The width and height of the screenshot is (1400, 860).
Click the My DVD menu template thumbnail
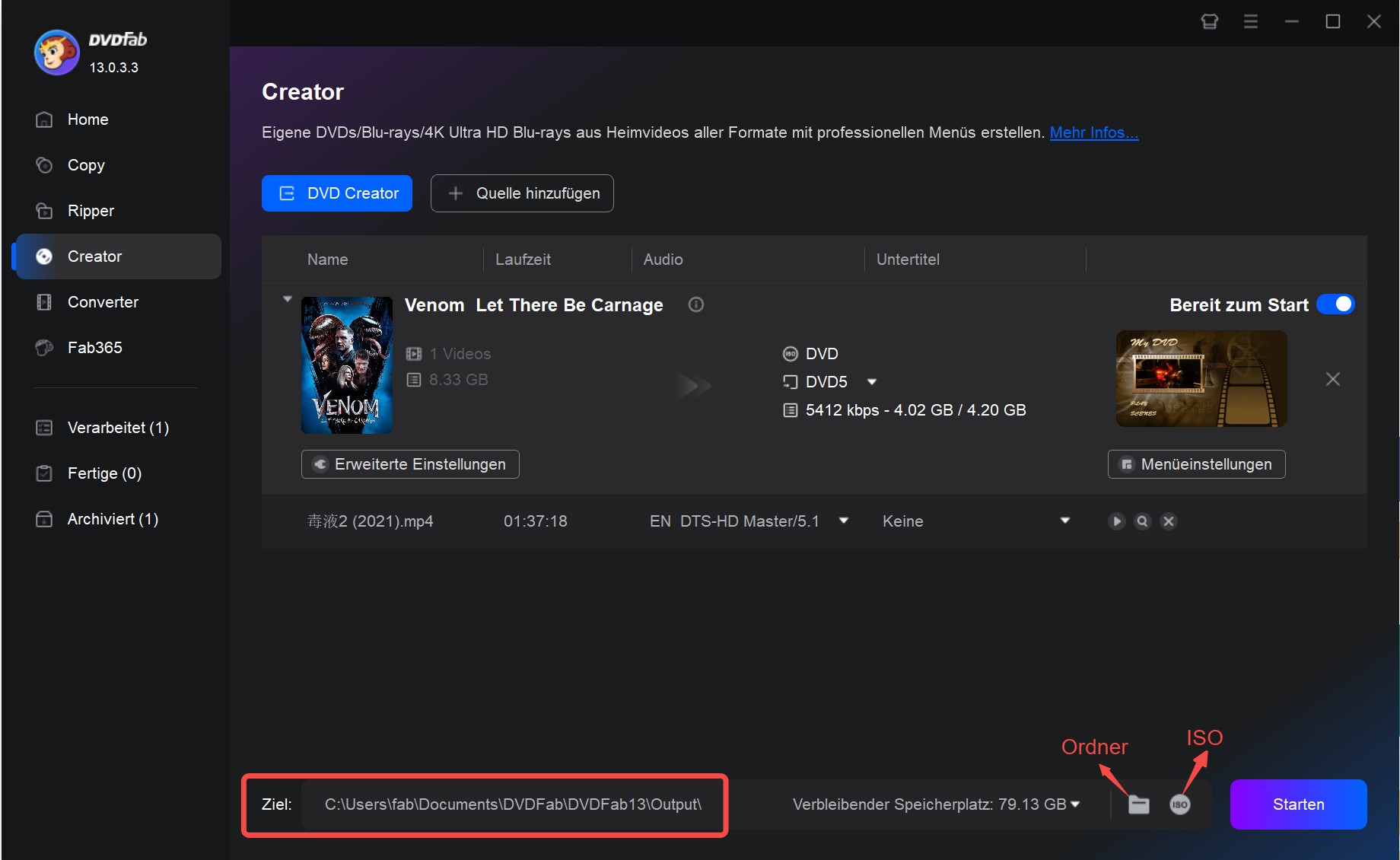point(1201,378)
